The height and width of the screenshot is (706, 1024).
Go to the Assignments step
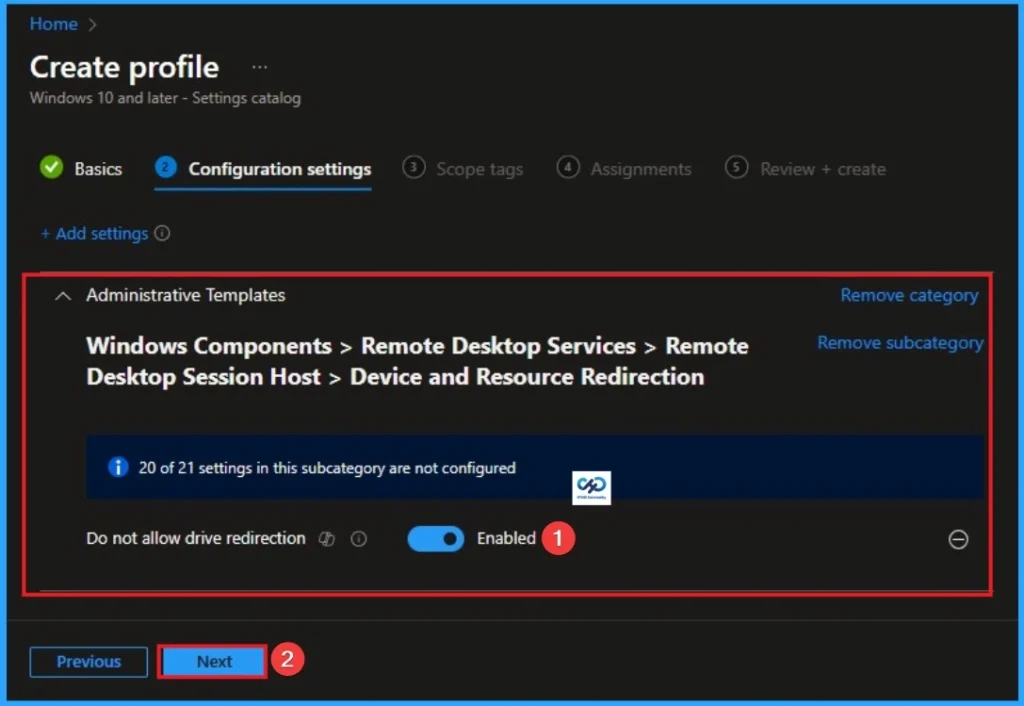pos(640,169)
